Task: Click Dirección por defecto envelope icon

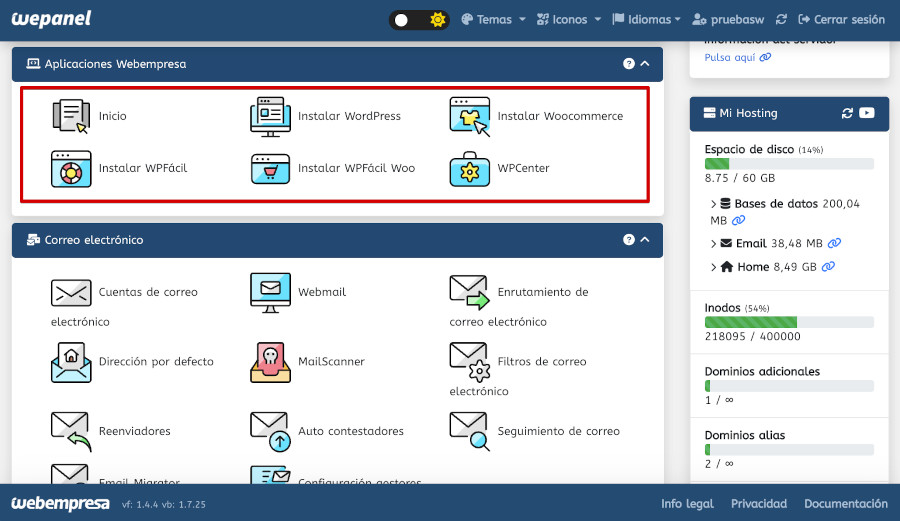Action: 71,362
